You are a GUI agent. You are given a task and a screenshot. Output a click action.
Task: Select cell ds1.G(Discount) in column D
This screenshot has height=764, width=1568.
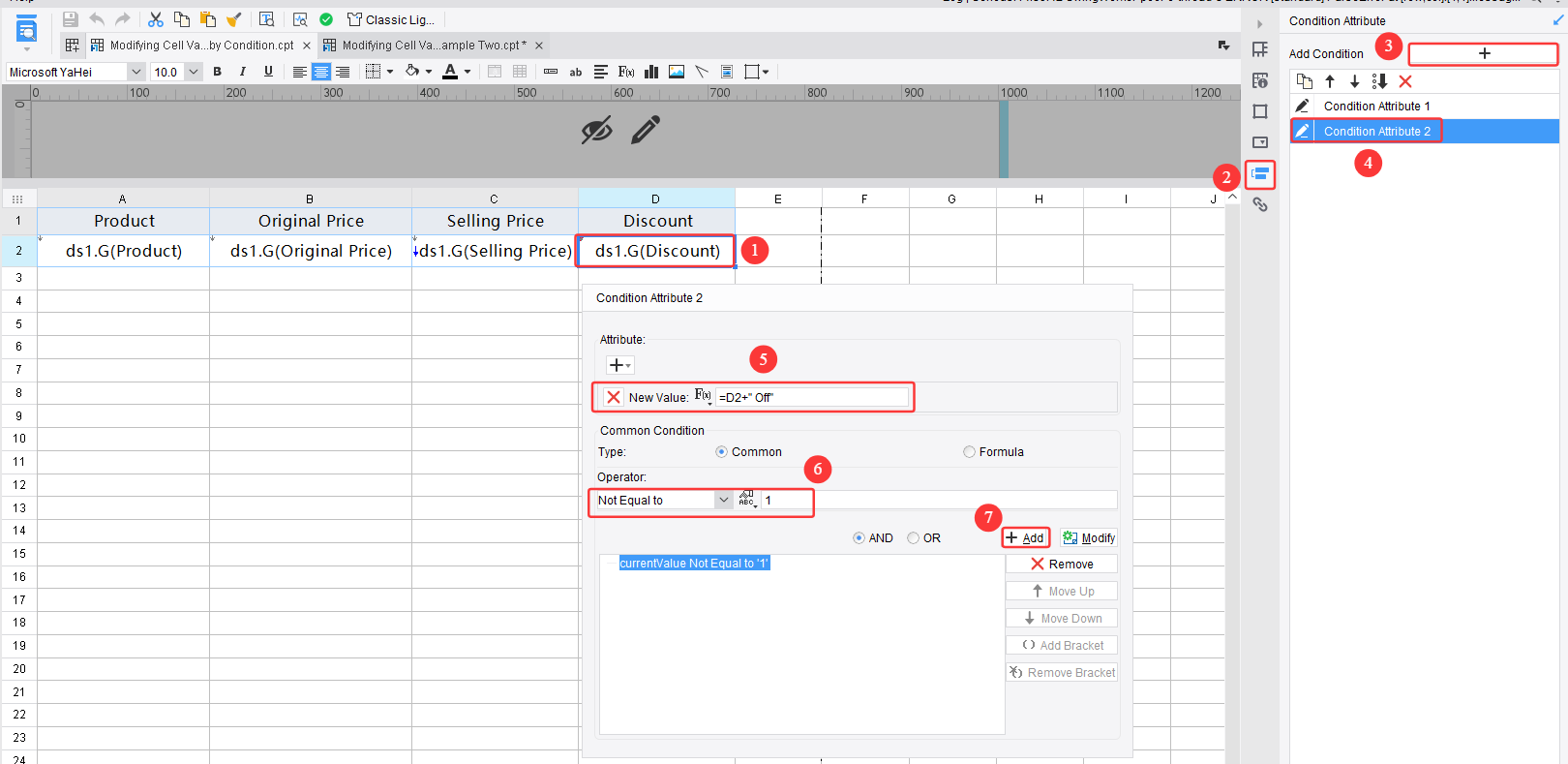coord(656,251)
